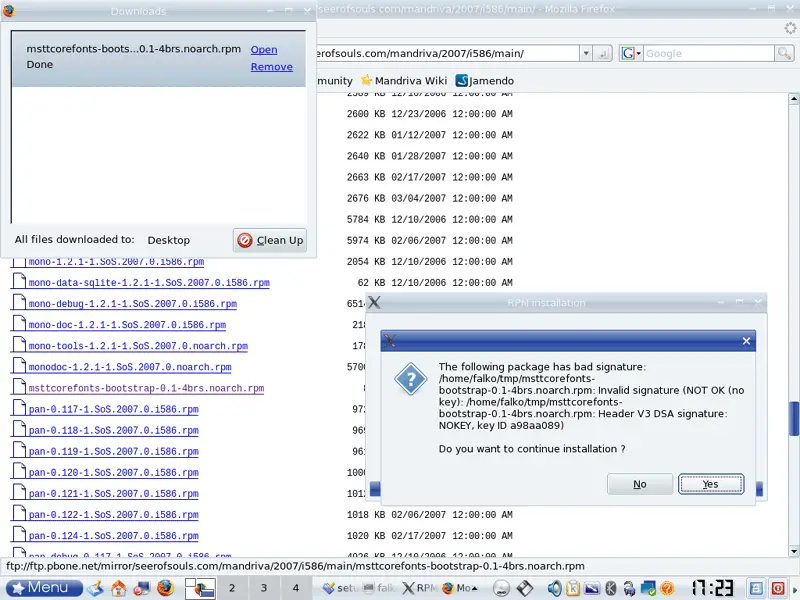800x600 pixels.
Task: Open pan-0.118-1.SoS.2007.0.i586.rpm link
Action: tap(113, 431)
